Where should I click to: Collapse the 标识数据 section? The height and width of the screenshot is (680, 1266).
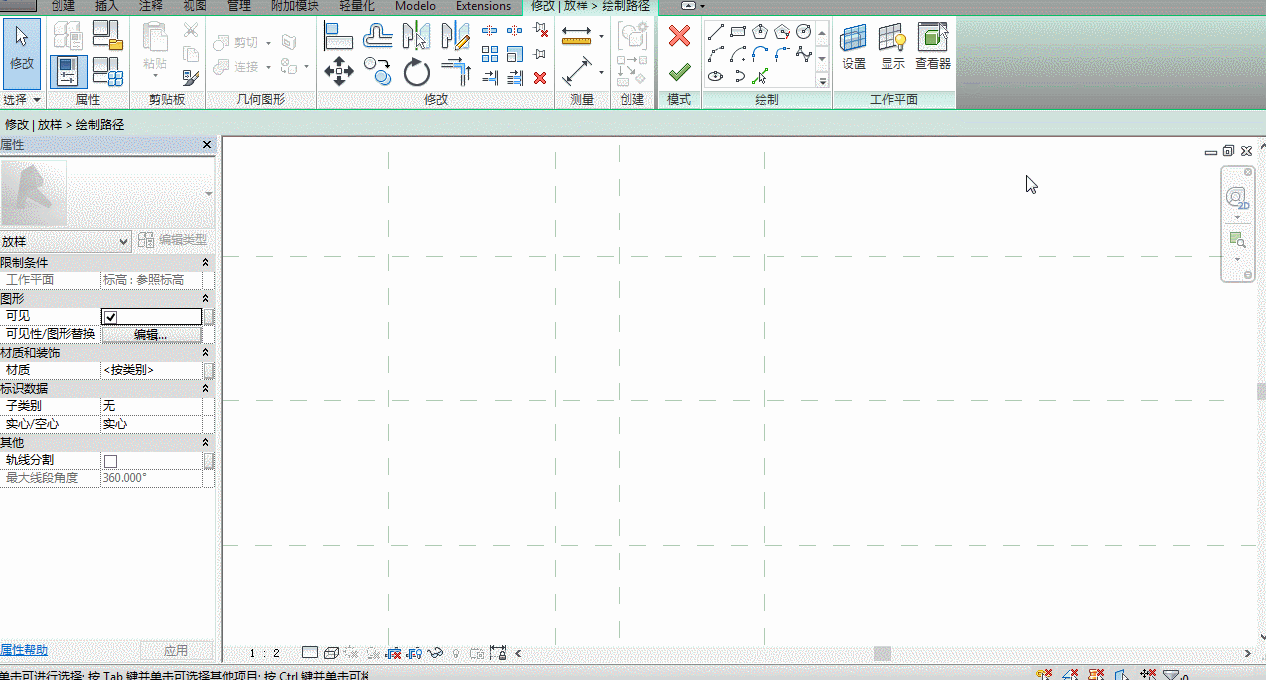tap(206, 388)
